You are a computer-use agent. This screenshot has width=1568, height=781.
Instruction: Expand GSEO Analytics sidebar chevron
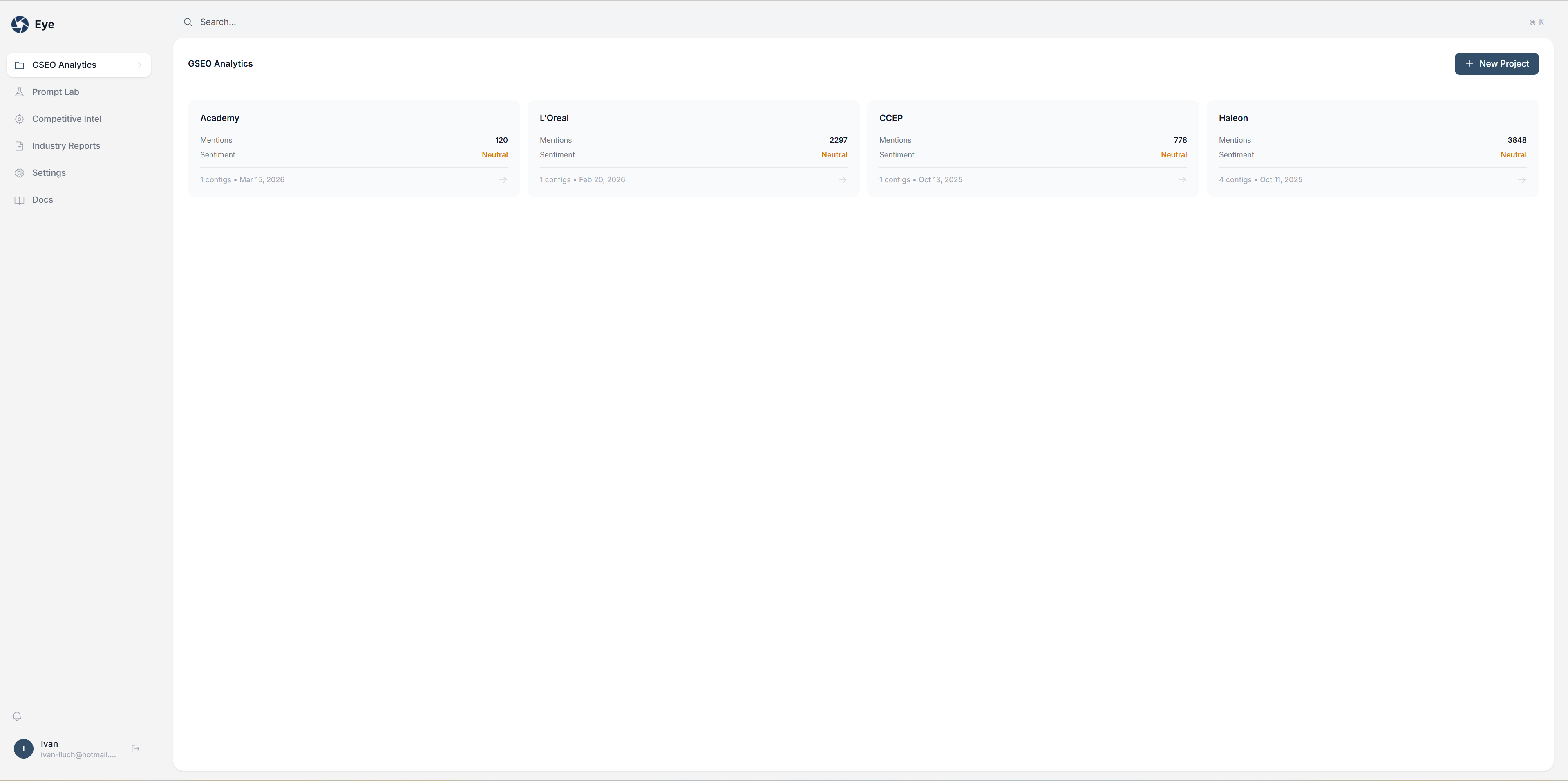139,65
